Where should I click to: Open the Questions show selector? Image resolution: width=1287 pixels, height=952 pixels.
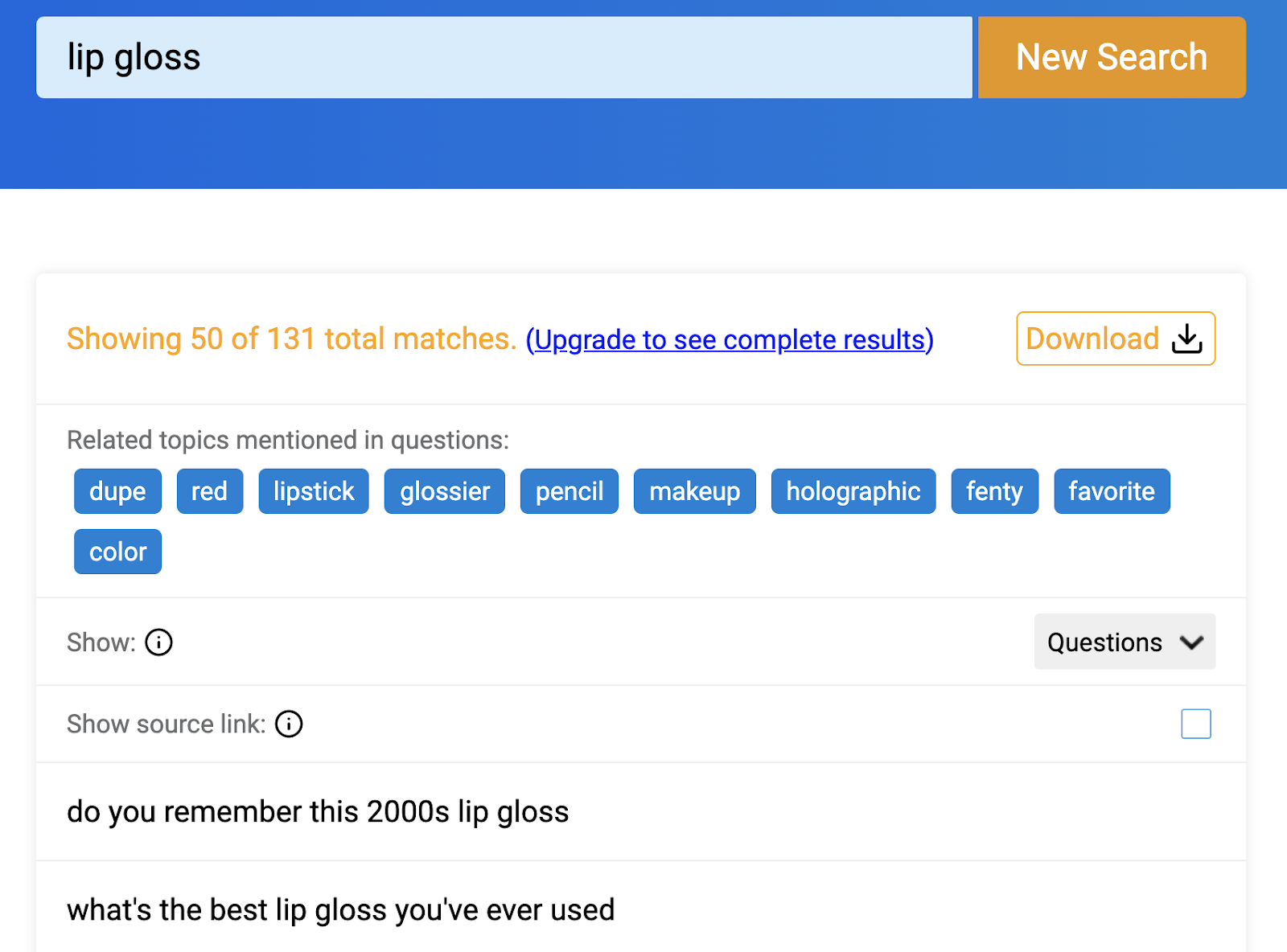1124,642
